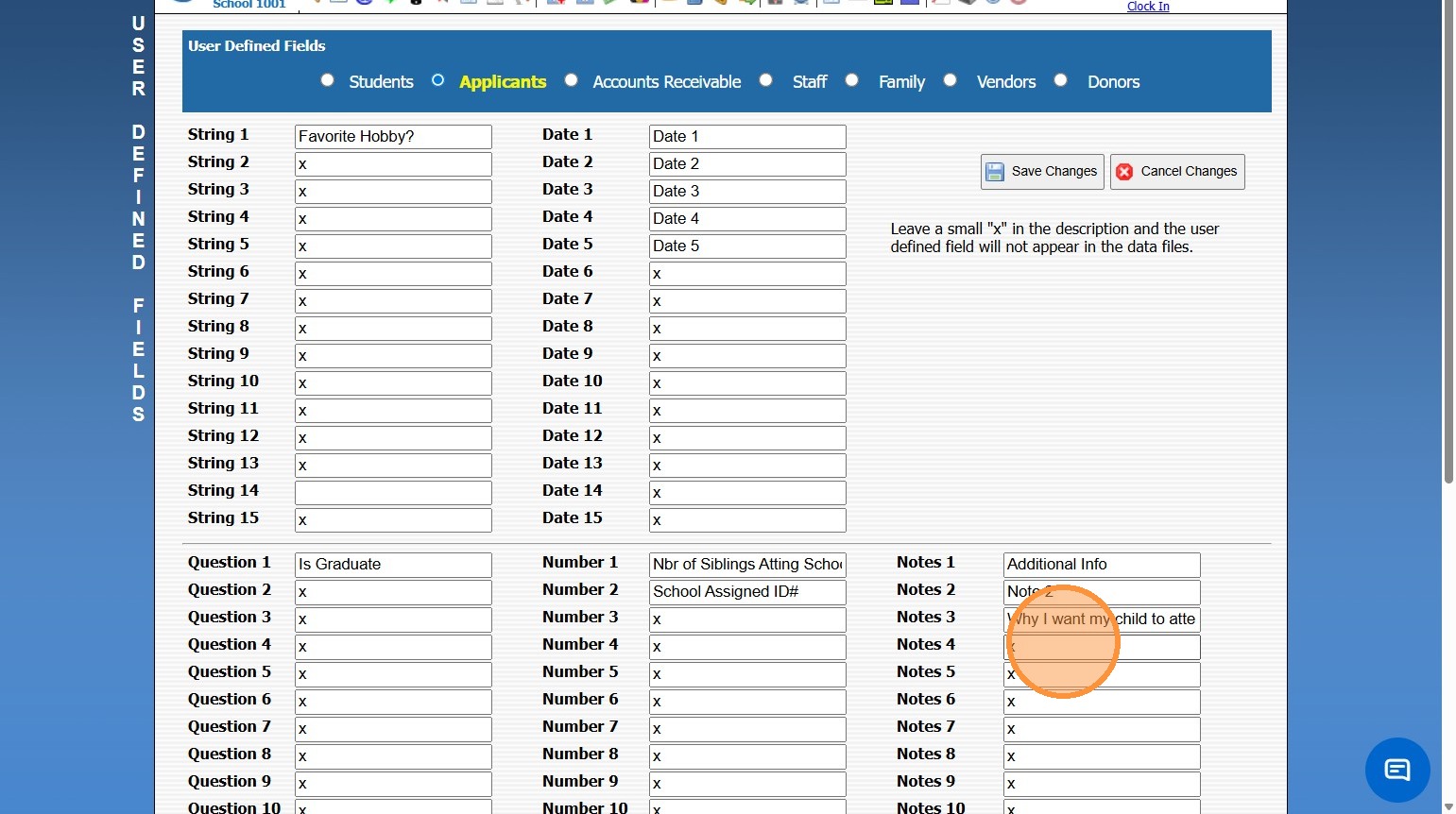1456x814 pixels.
Task: Click into the String 2 input
Action: pos(393,164)
